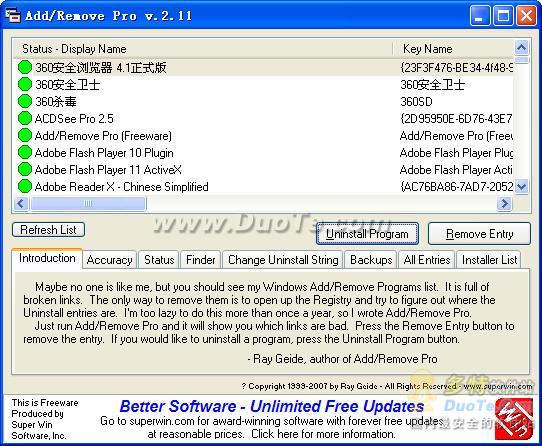Click the 360SD key name cell
542x446 pixels.
coord(416,102)
